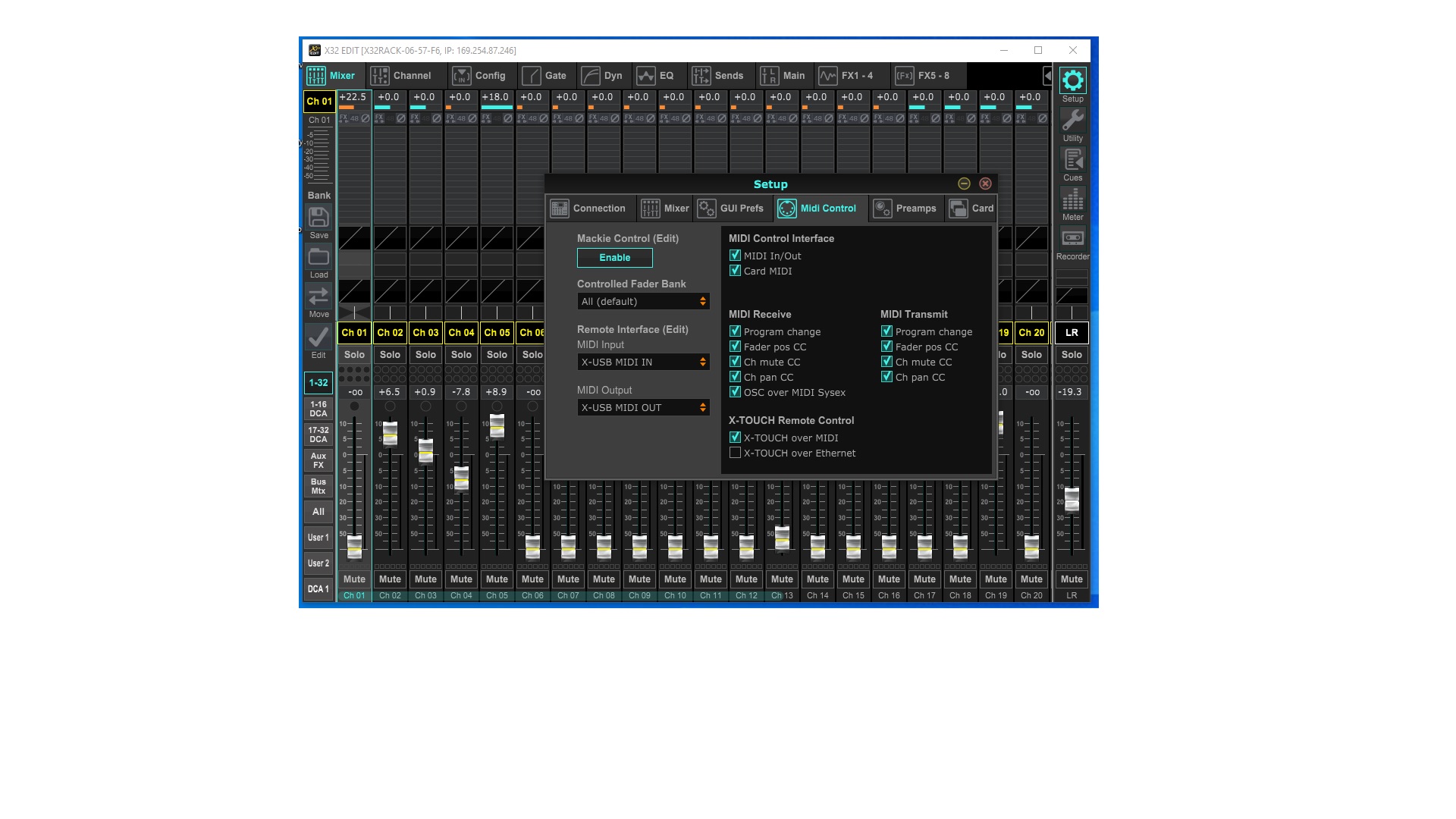Expand Controlled Fader Bank dropdown
Image resolution: width=1456 pixels, height=819 pixels.
pyautogui.click(x=643, y=302)
